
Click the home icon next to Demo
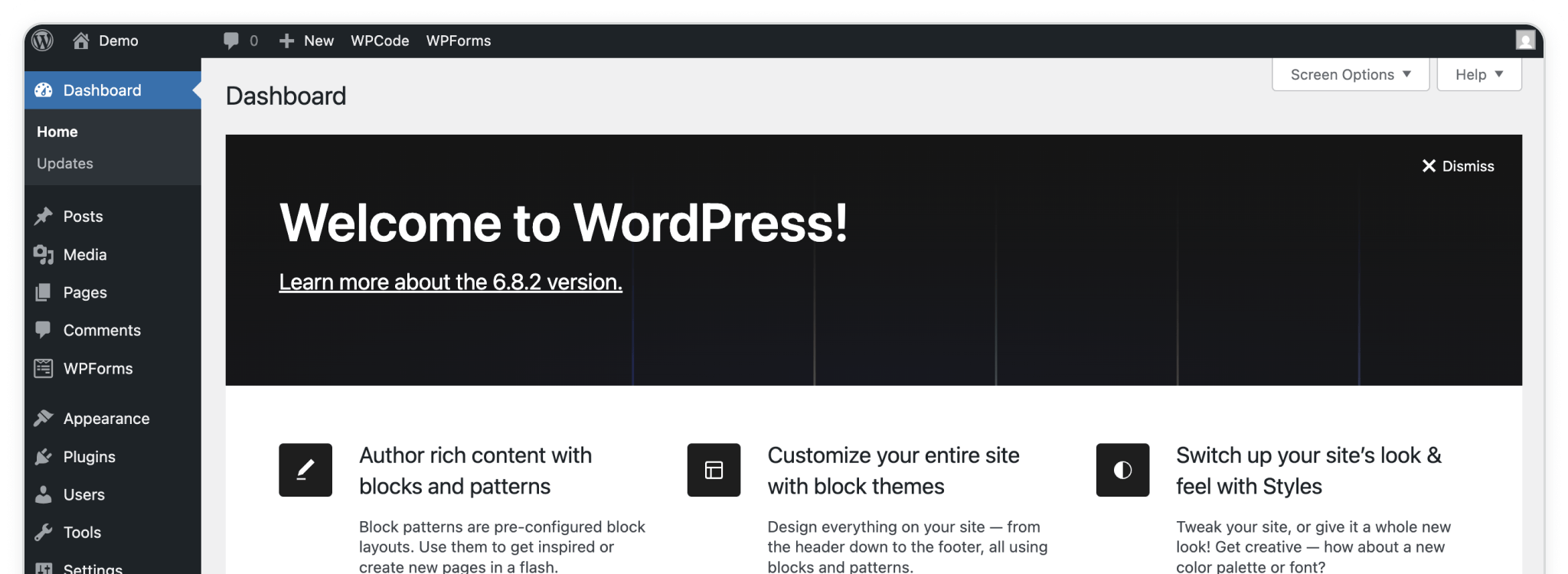(81, 41)
